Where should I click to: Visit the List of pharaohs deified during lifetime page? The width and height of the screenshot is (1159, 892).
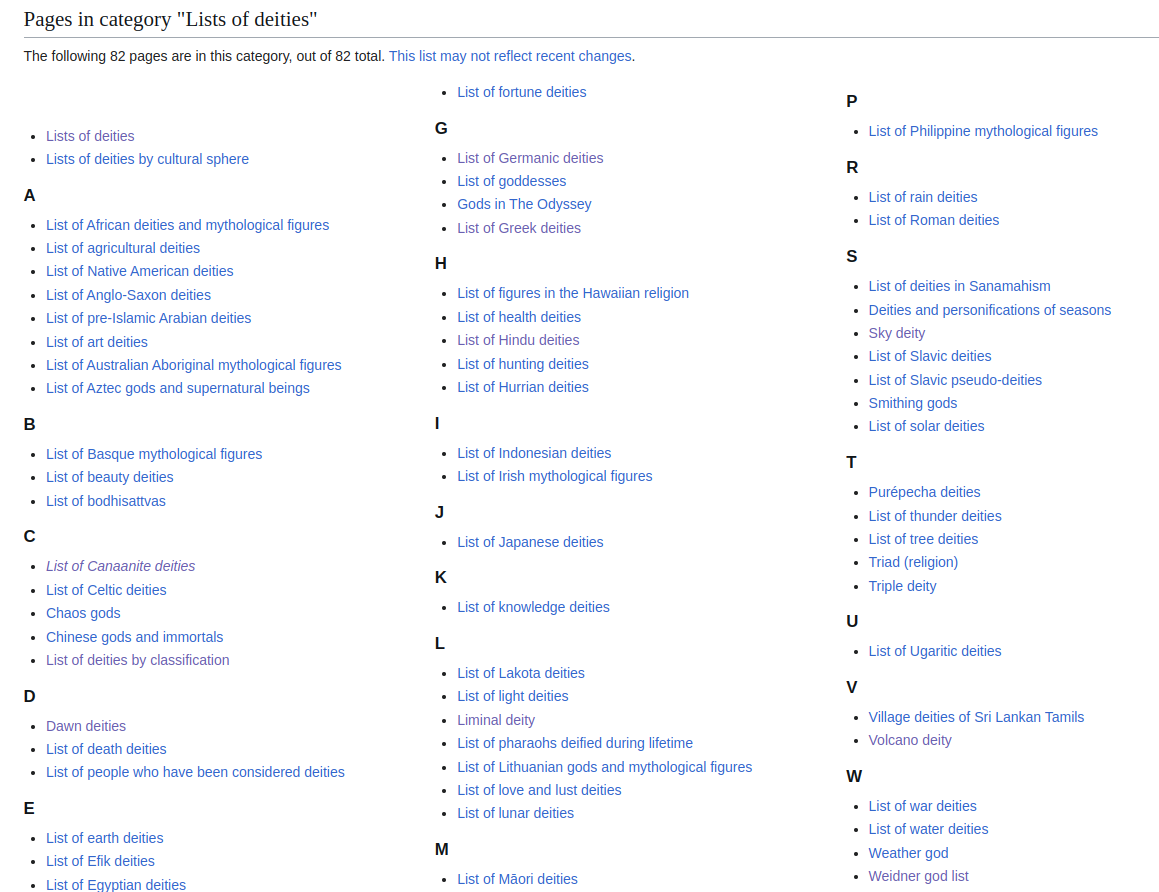pyautogui.click(x=575, y=742)
